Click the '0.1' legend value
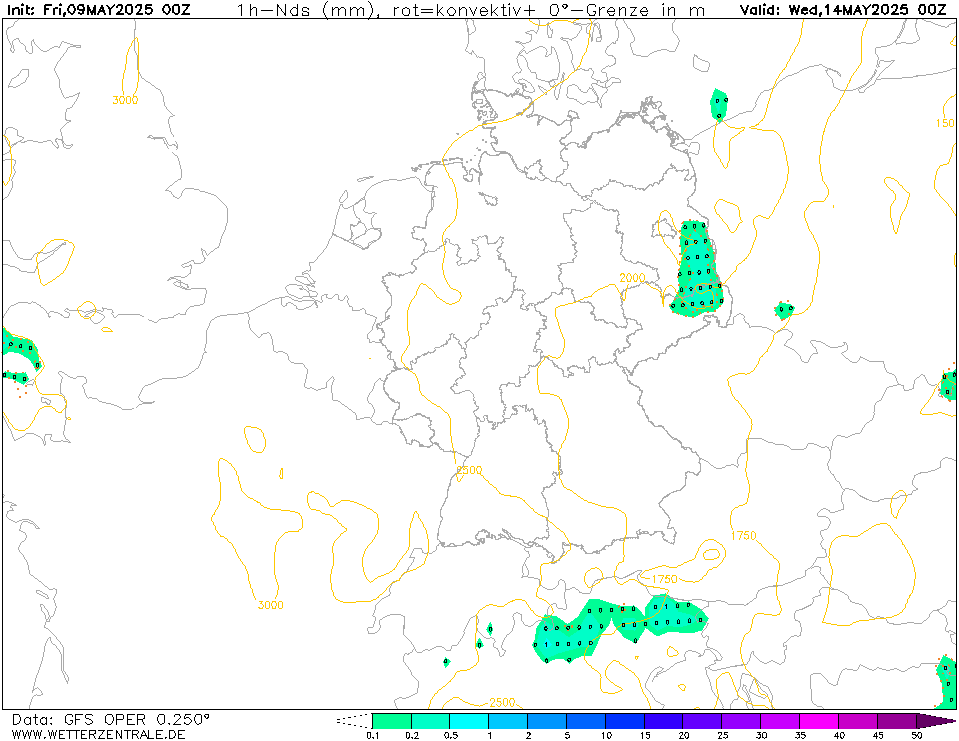The width and height of the screenshot is (959, 741). click(x=372, y=735)
